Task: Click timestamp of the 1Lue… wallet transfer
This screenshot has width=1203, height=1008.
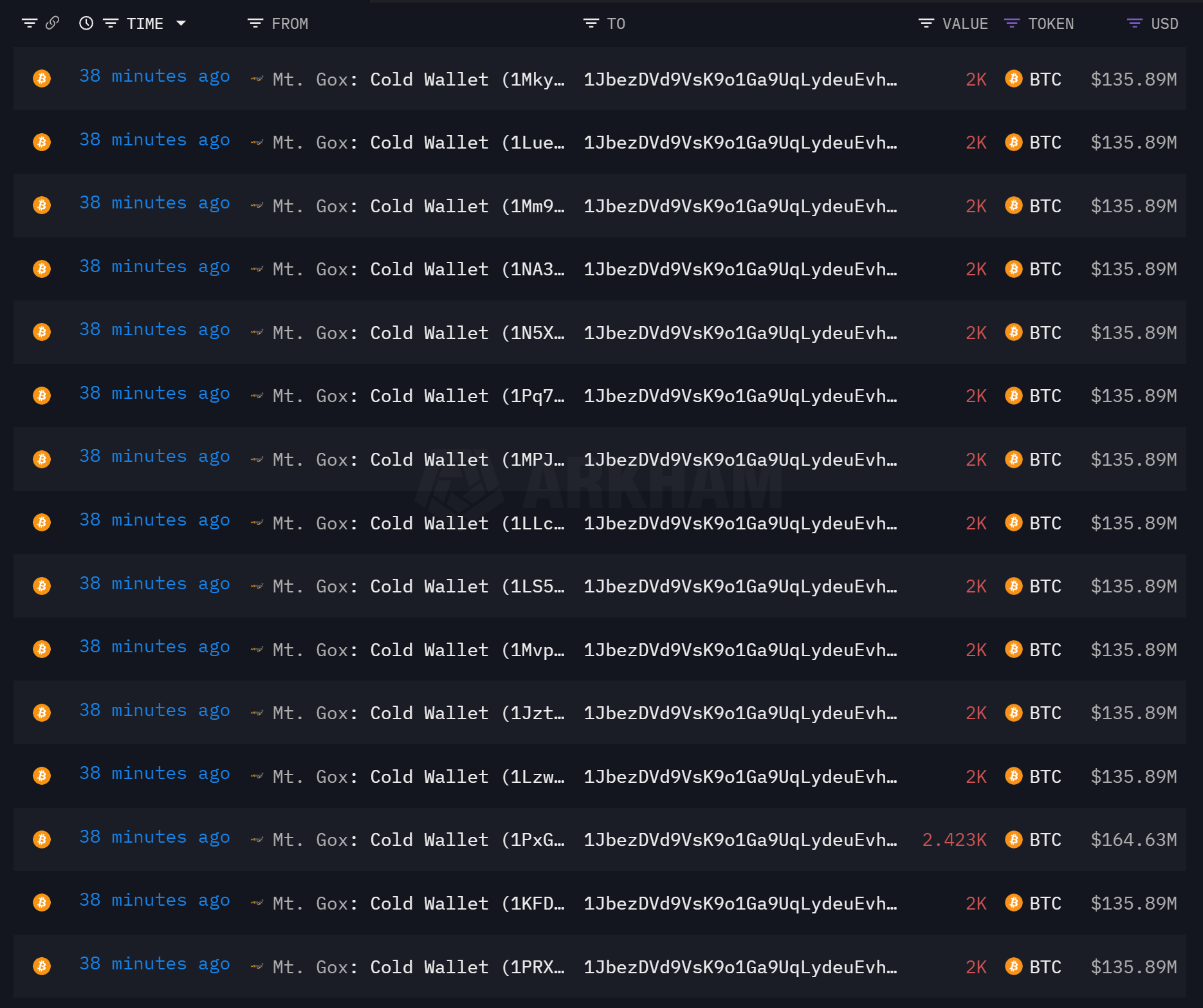Action: coord(154,140)
